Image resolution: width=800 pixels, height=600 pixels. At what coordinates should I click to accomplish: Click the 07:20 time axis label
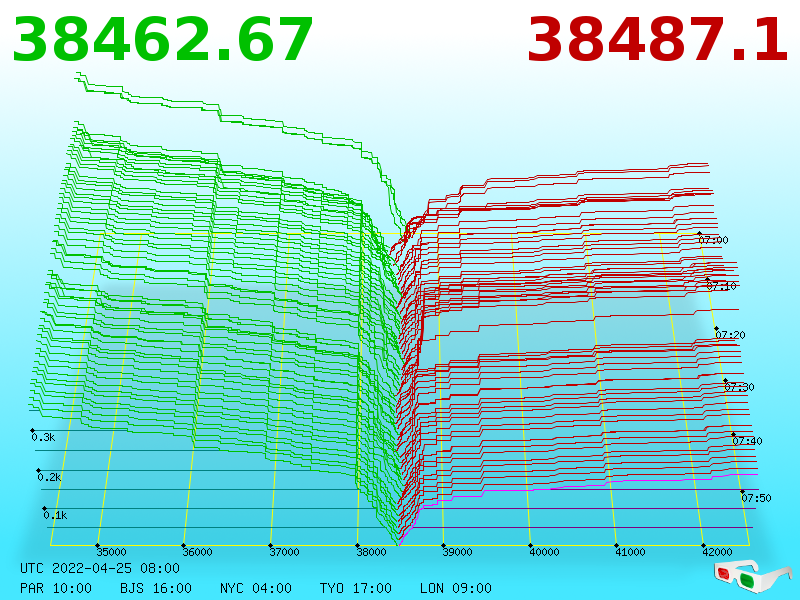pyautogui.click(x=730, y=335)
